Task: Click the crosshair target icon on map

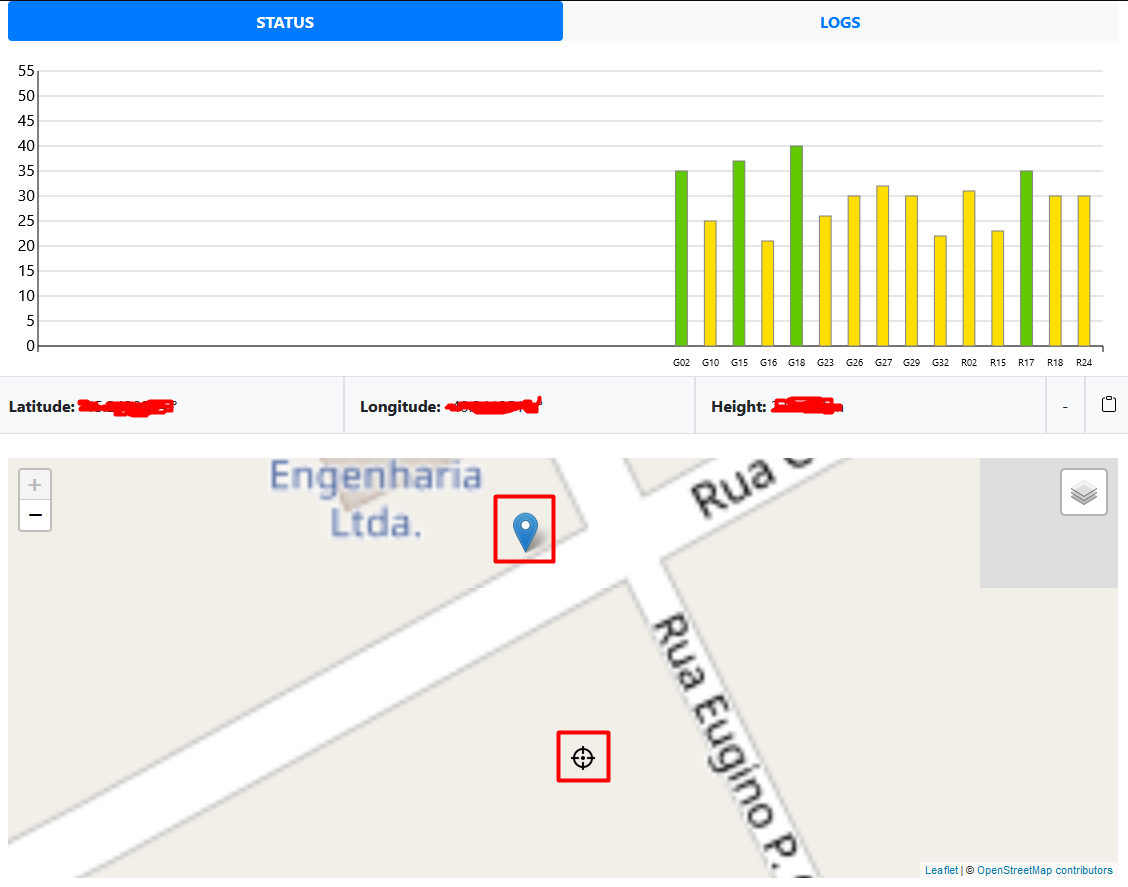Action: point(583,758)
